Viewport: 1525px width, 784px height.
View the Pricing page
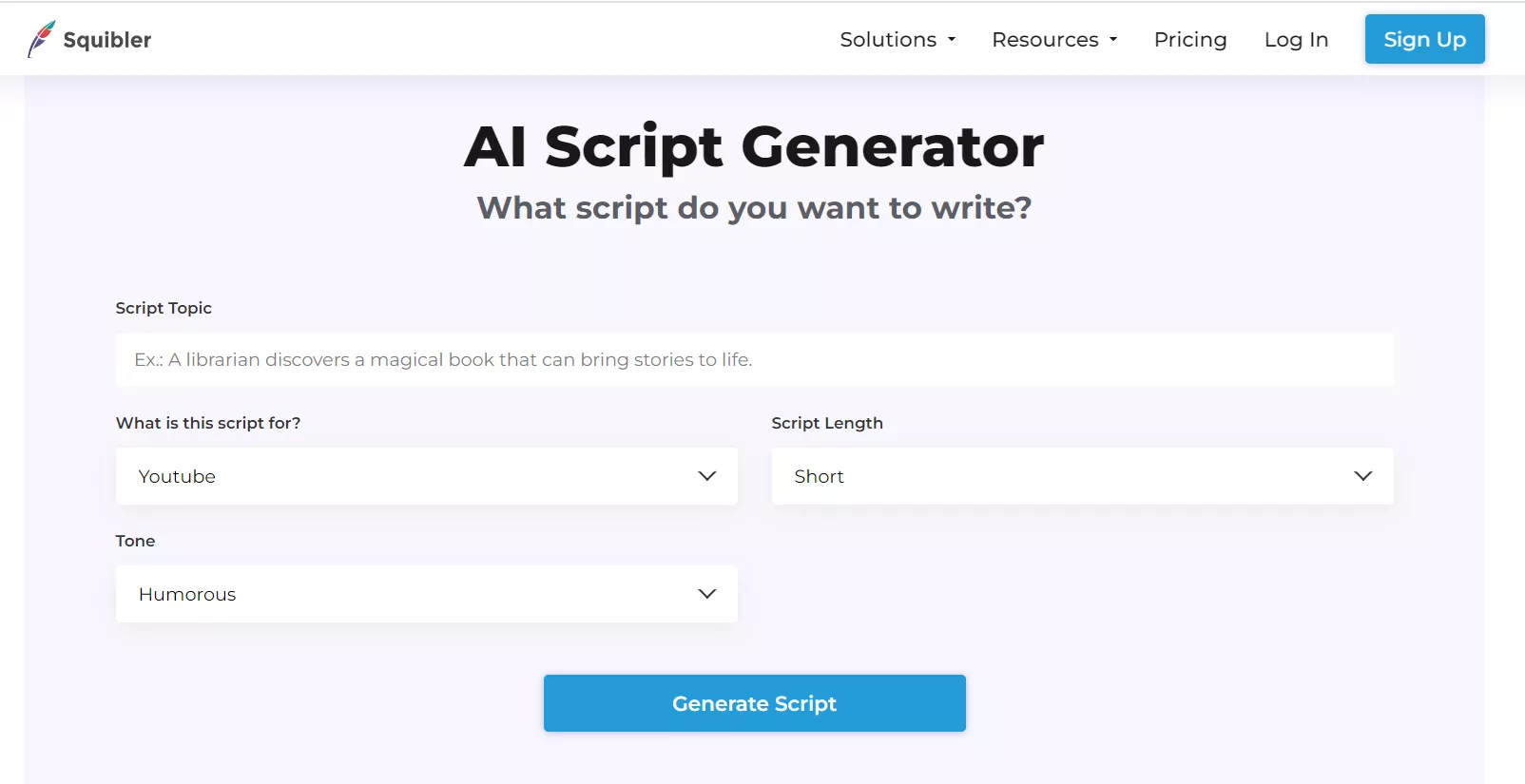click(1189, 39)
